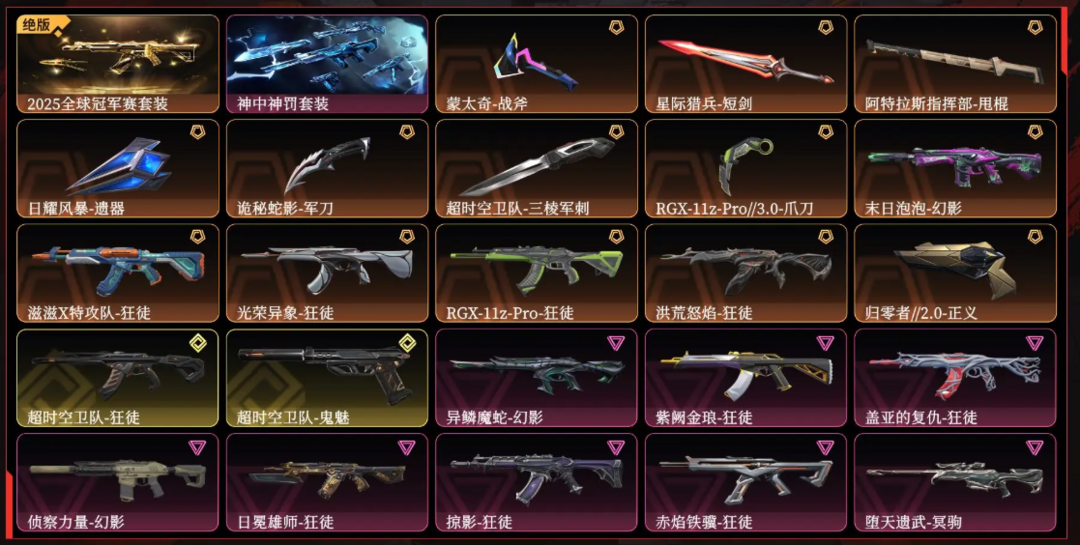Select the 紫阙金琅-狂徒 skin card
The image size is (1080, 545).
click(746, 378)
